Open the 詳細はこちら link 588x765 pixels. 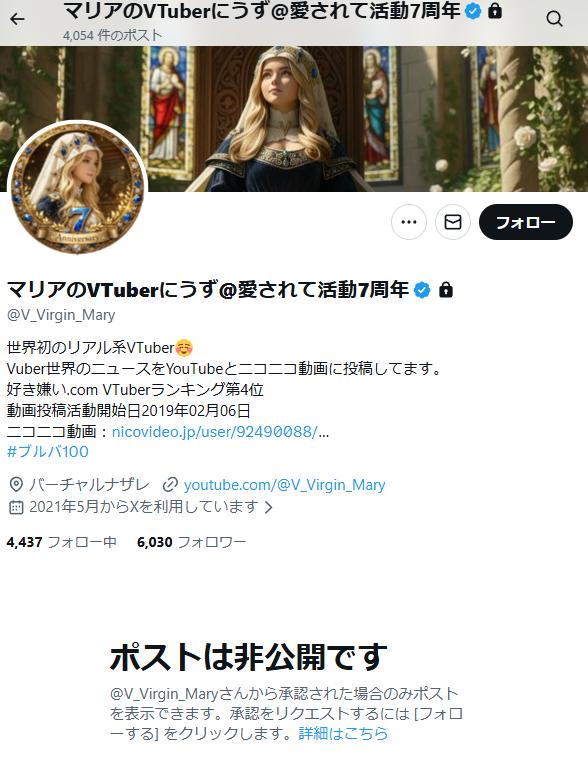[x=343, y=733]
